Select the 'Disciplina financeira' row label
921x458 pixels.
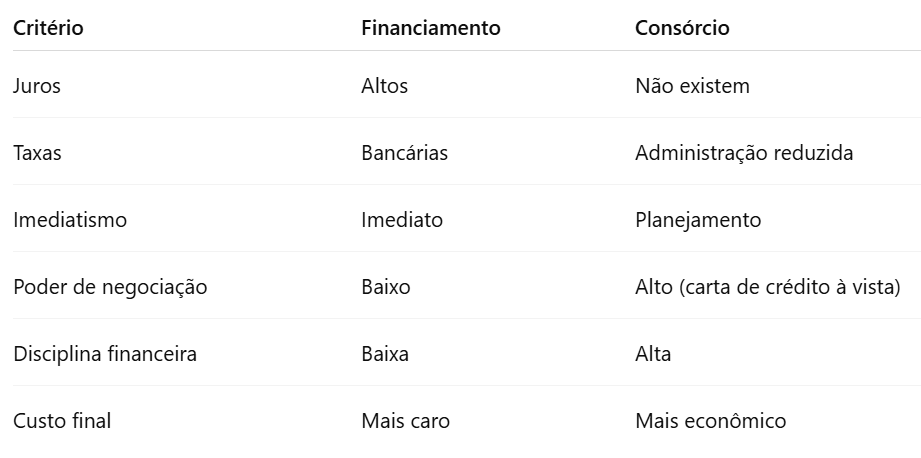click(105, 354)
